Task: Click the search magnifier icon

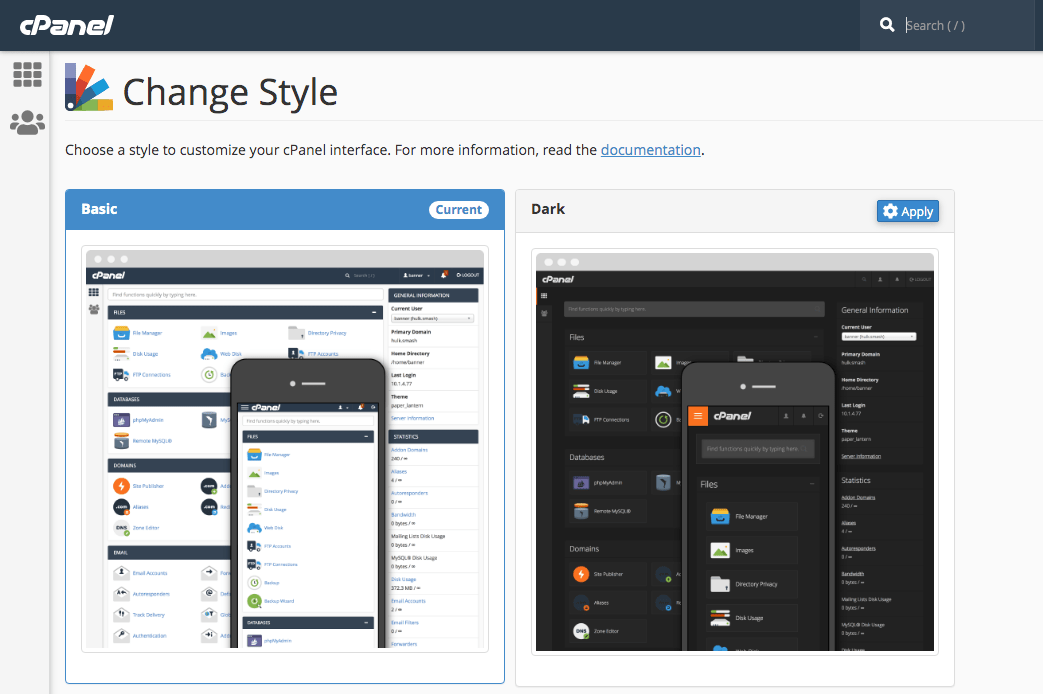Action: (887, 23)
